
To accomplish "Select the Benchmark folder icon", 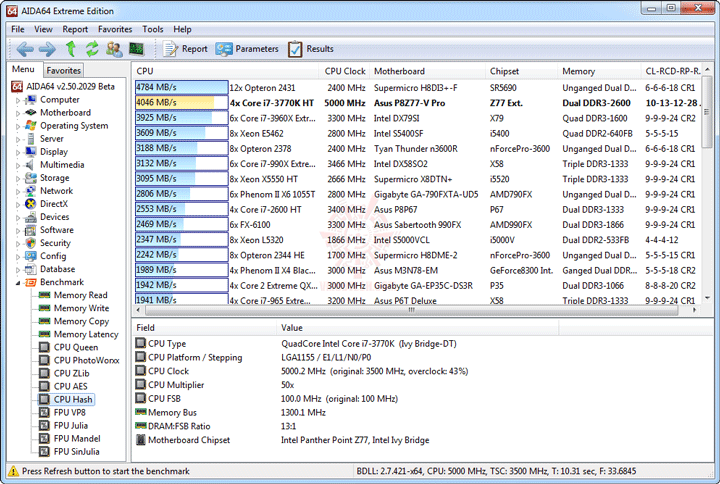I will pos(31,282).
